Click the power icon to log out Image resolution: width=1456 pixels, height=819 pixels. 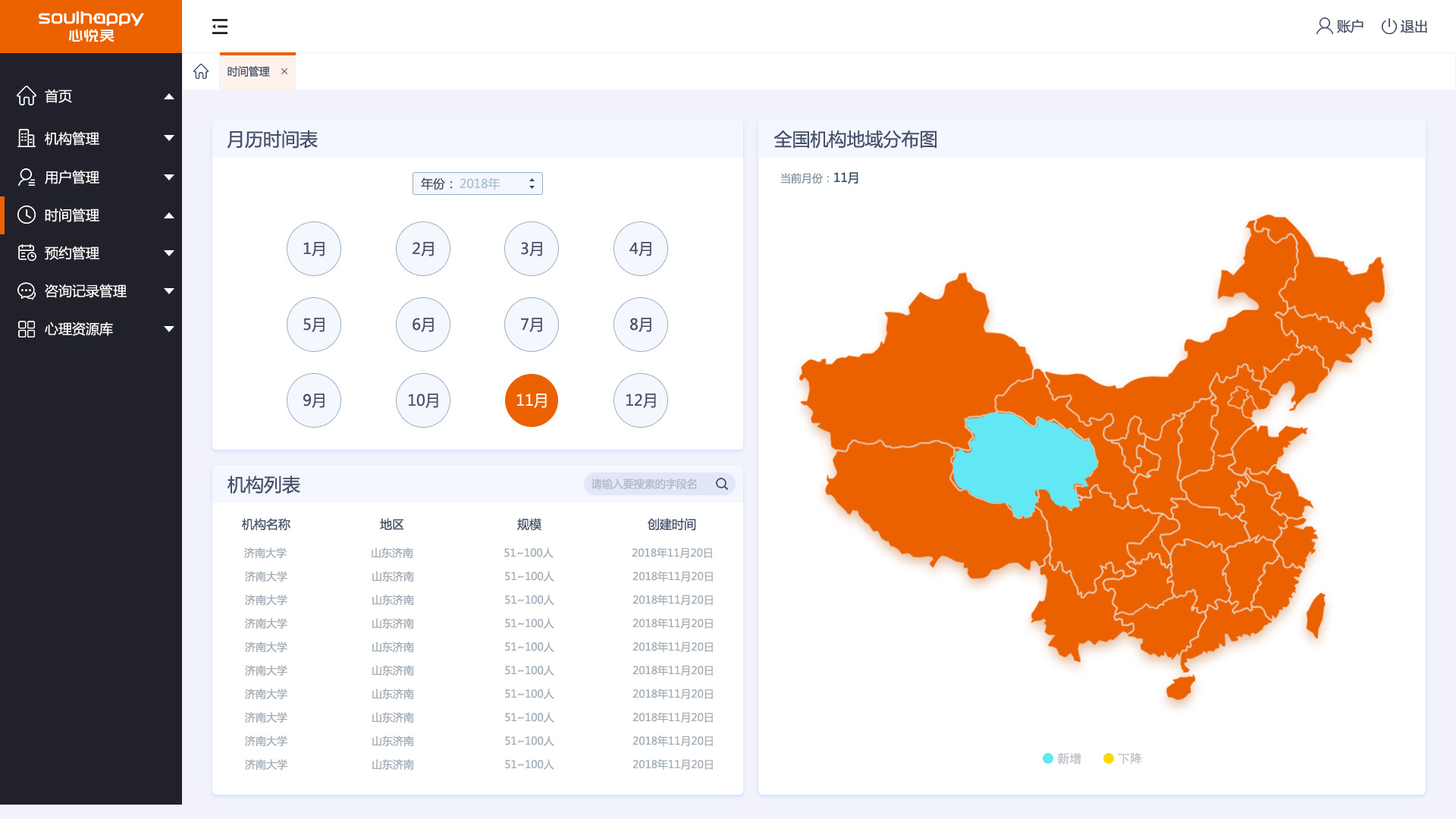click(x=1389, y=27)
